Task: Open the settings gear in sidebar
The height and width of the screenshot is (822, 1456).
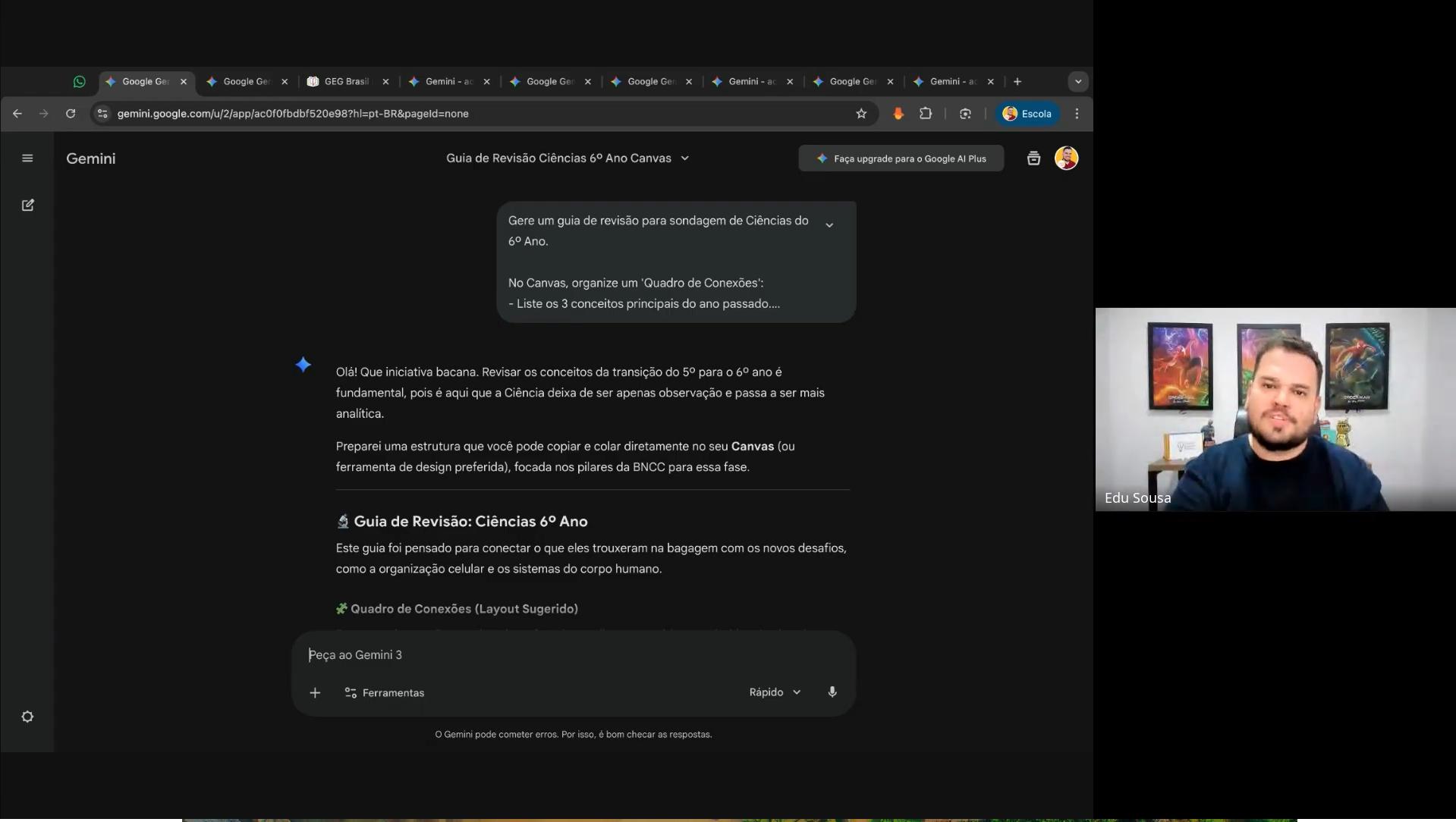Action: tap(27, 717)
